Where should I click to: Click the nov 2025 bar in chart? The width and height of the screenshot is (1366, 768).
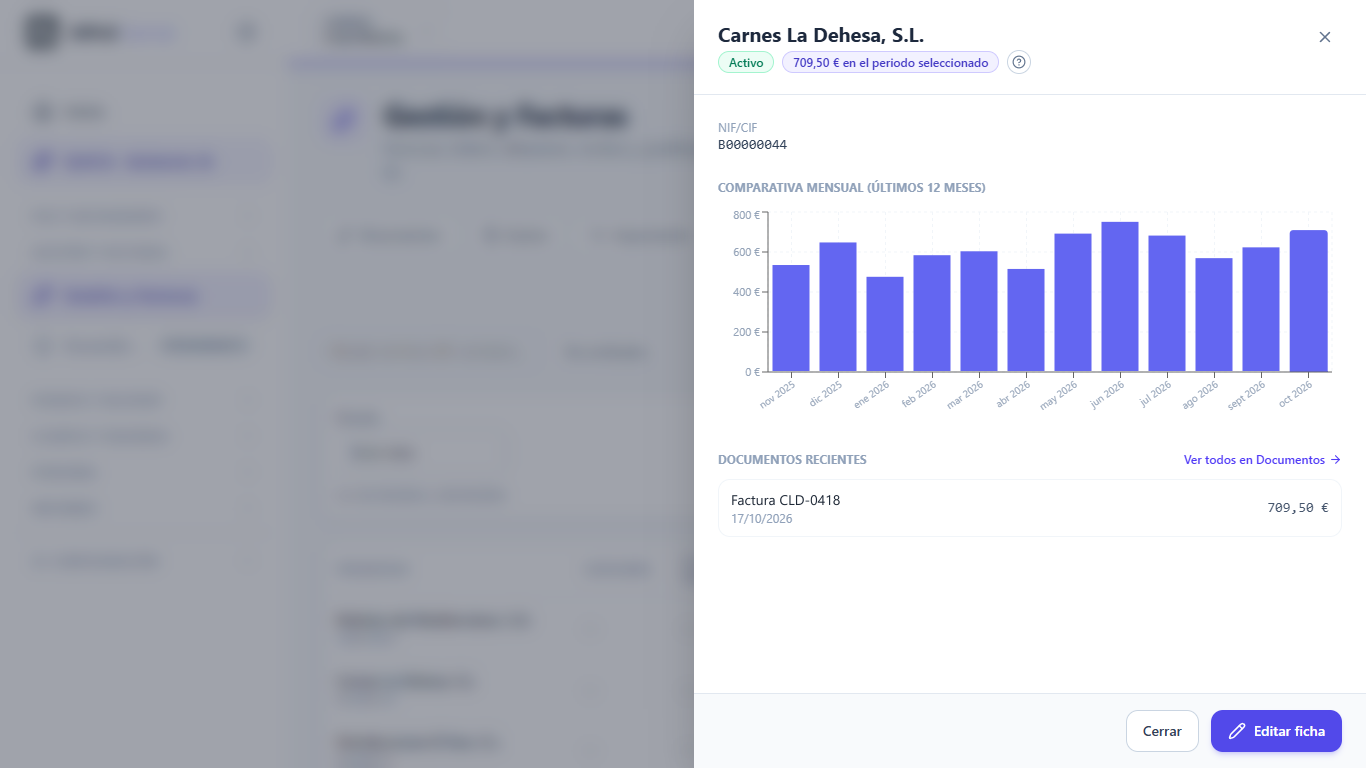(x=791, y=318)
